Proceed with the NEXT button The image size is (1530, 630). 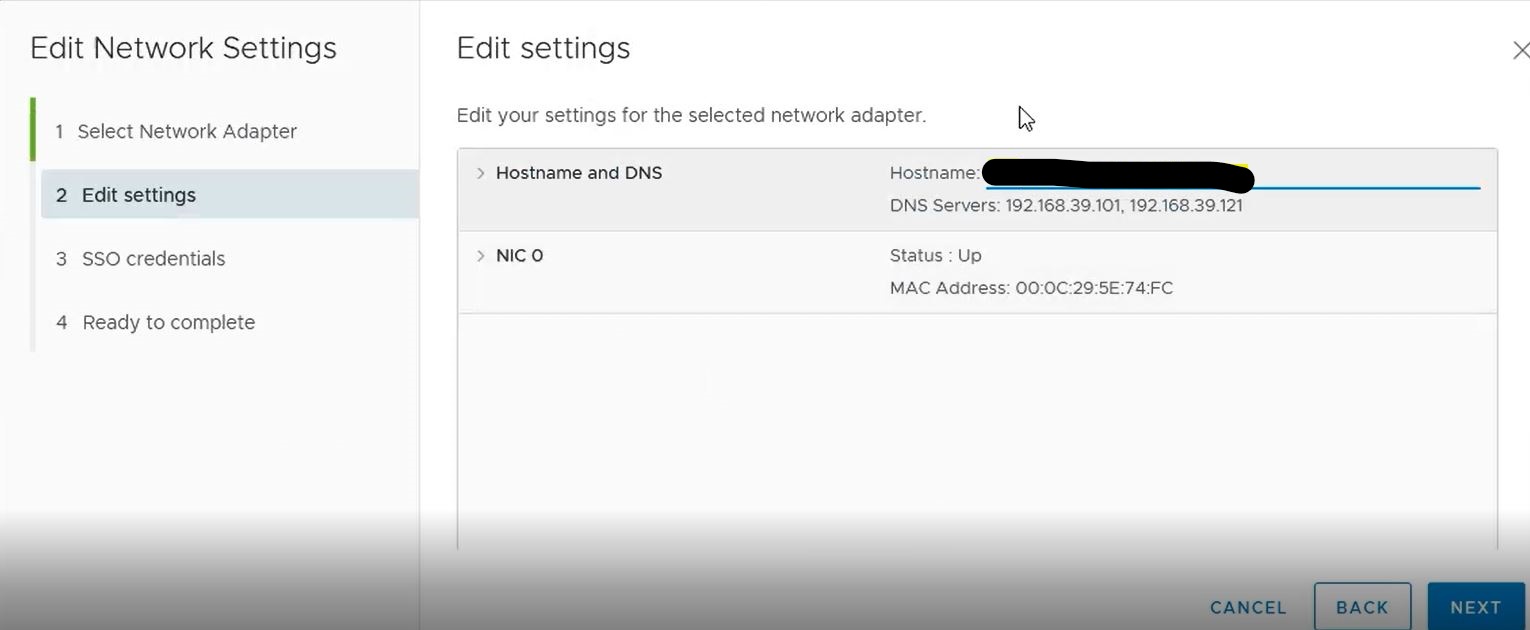coord(1476,606)
